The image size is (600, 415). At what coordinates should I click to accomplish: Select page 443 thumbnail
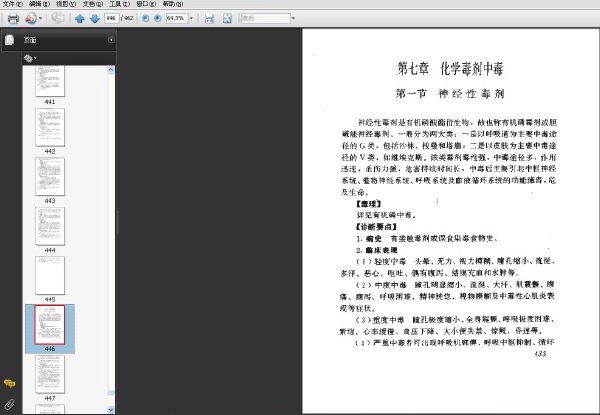coord(50,176)
